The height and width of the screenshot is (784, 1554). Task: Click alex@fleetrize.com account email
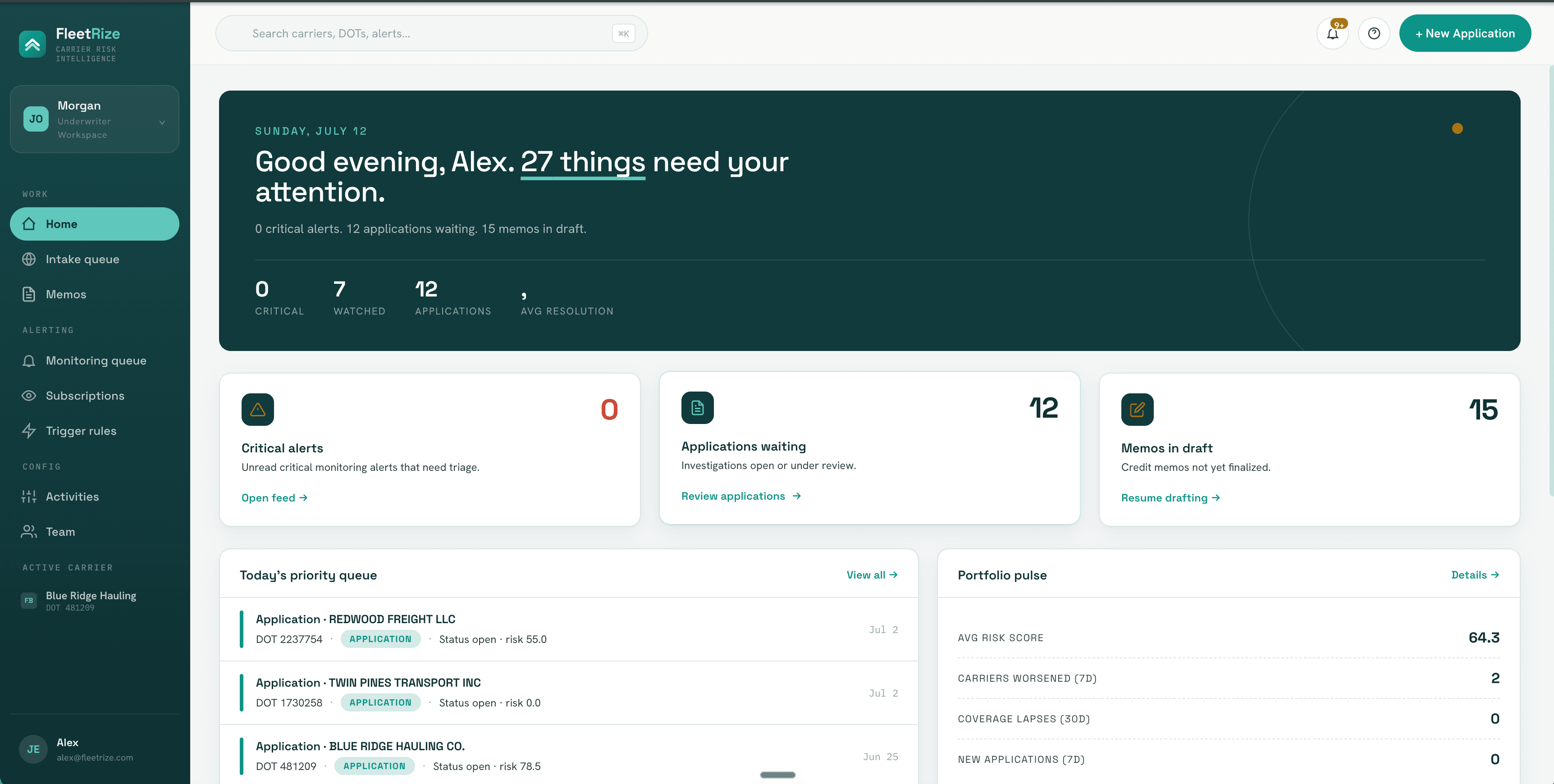95,757
